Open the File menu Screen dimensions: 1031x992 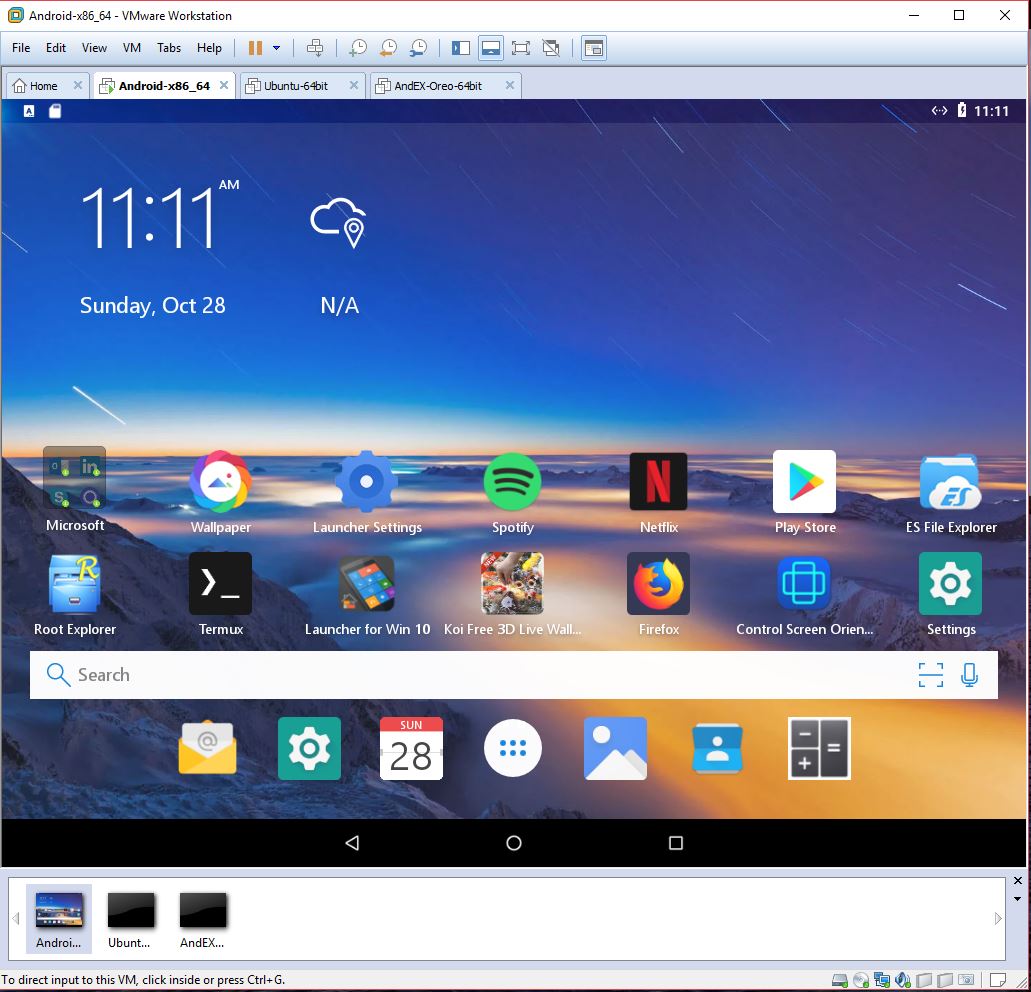[x=21, y=48]
